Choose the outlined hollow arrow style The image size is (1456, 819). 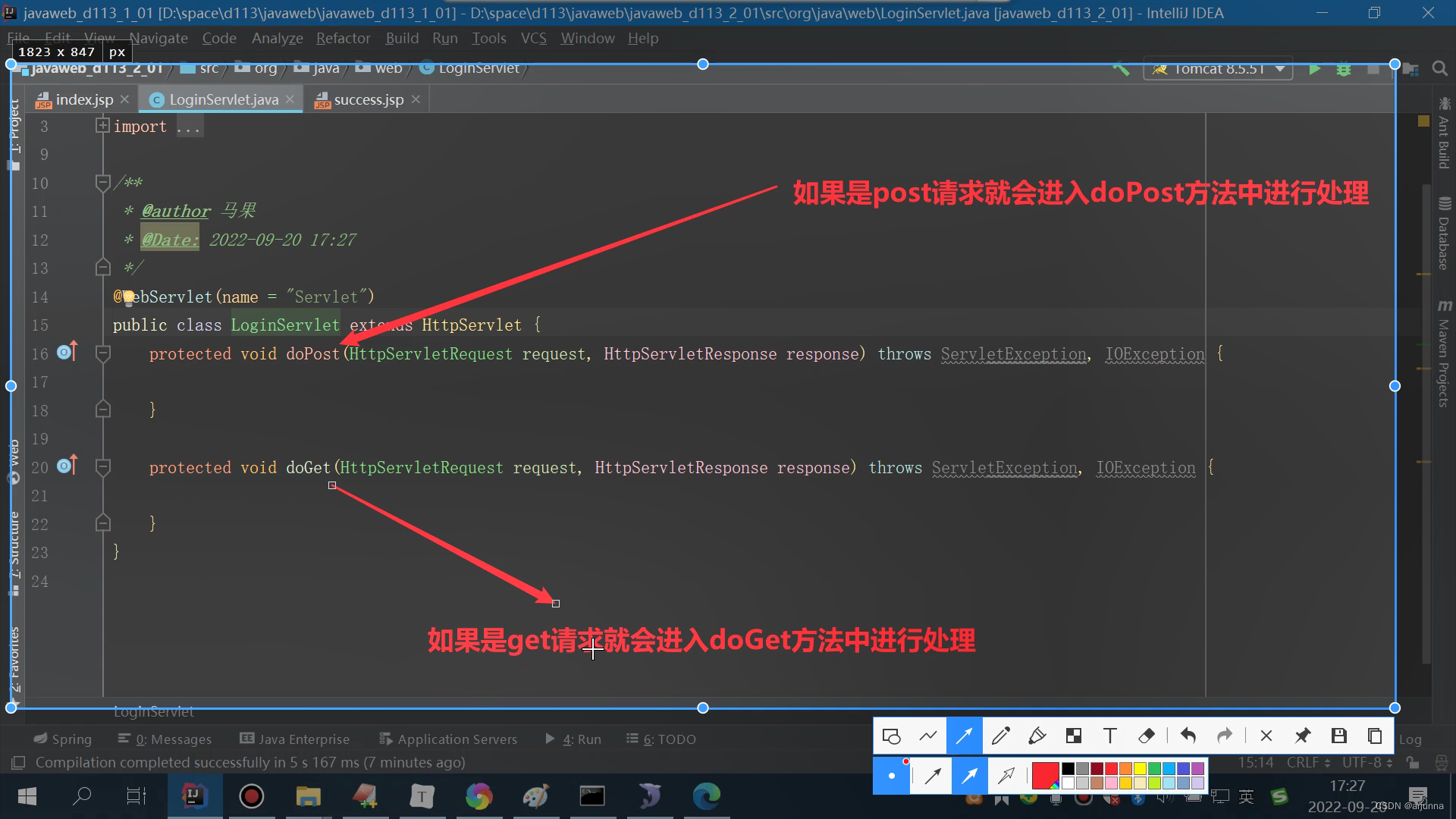1006,775
